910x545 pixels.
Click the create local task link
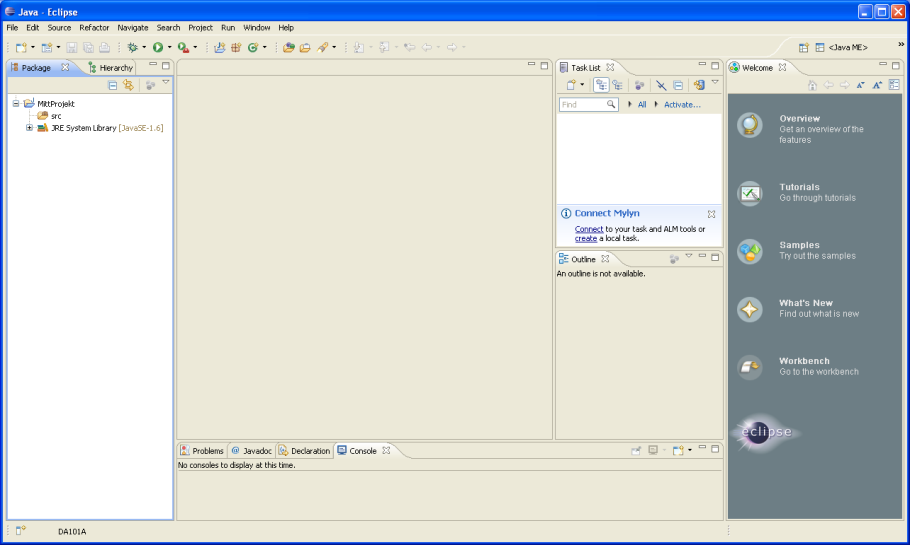[x=586, y=239]
